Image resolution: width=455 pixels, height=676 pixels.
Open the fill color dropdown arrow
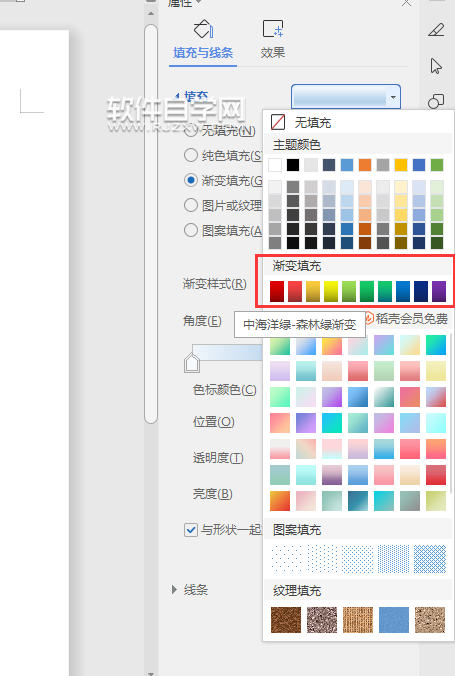pos(393,97)
